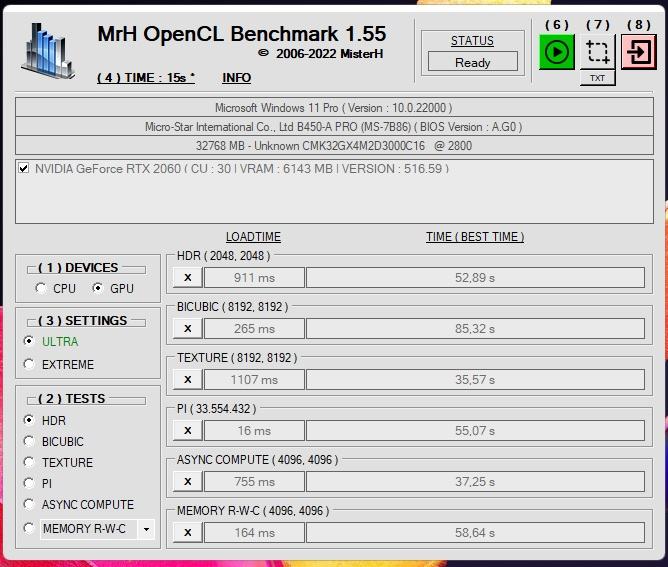This screenshot has width=668, height=567.
Task: Clear the MEMORY R-W-C result with X button
Action: pos(188,532)
